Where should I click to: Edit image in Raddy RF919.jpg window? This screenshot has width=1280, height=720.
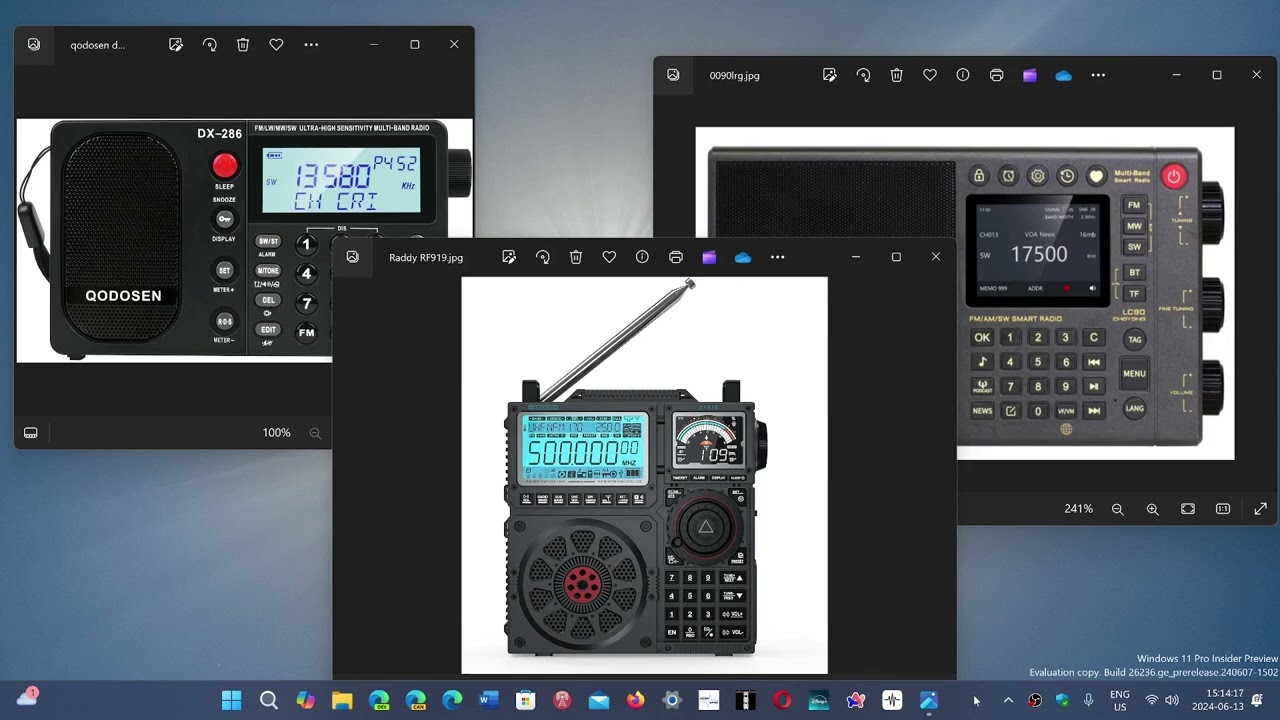pos(509,257)
